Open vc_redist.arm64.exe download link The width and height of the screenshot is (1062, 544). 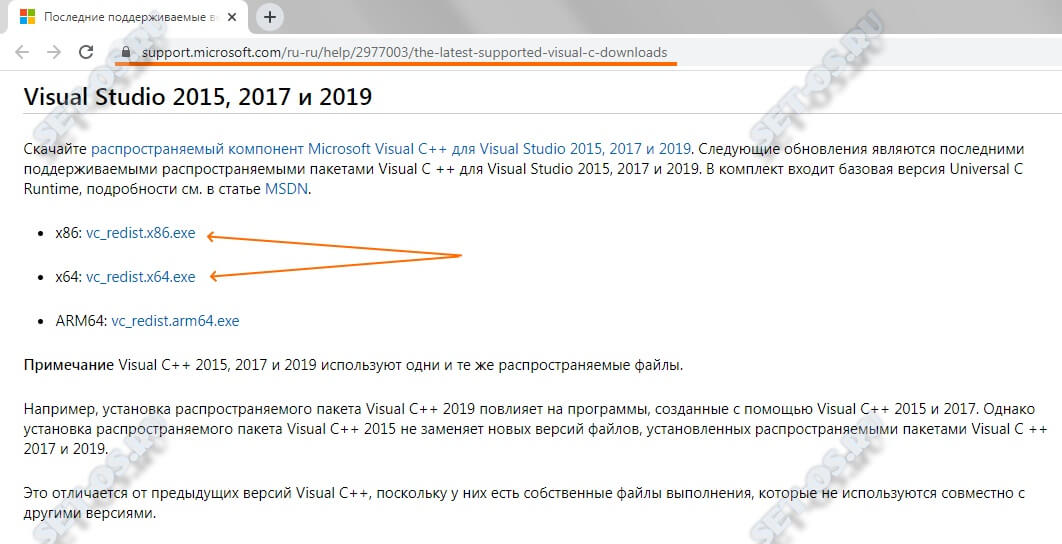click(x=175, y=320)
